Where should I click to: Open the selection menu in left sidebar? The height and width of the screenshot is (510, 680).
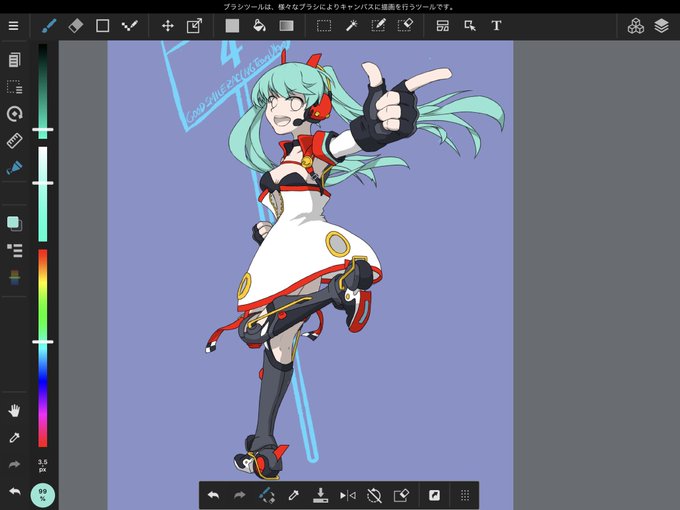(x=14, y=87)
